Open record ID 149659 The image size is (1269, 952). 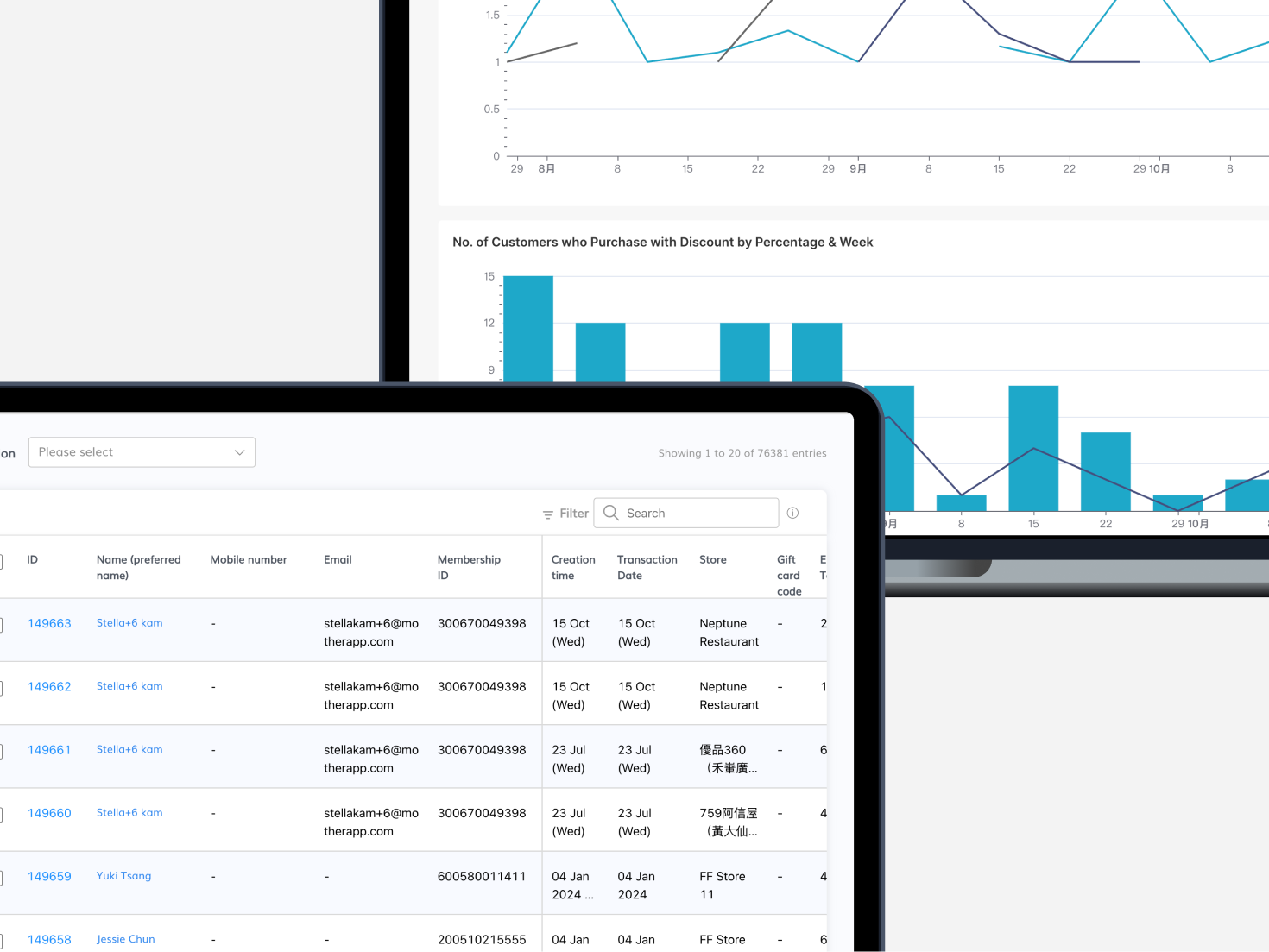(49, 876)
